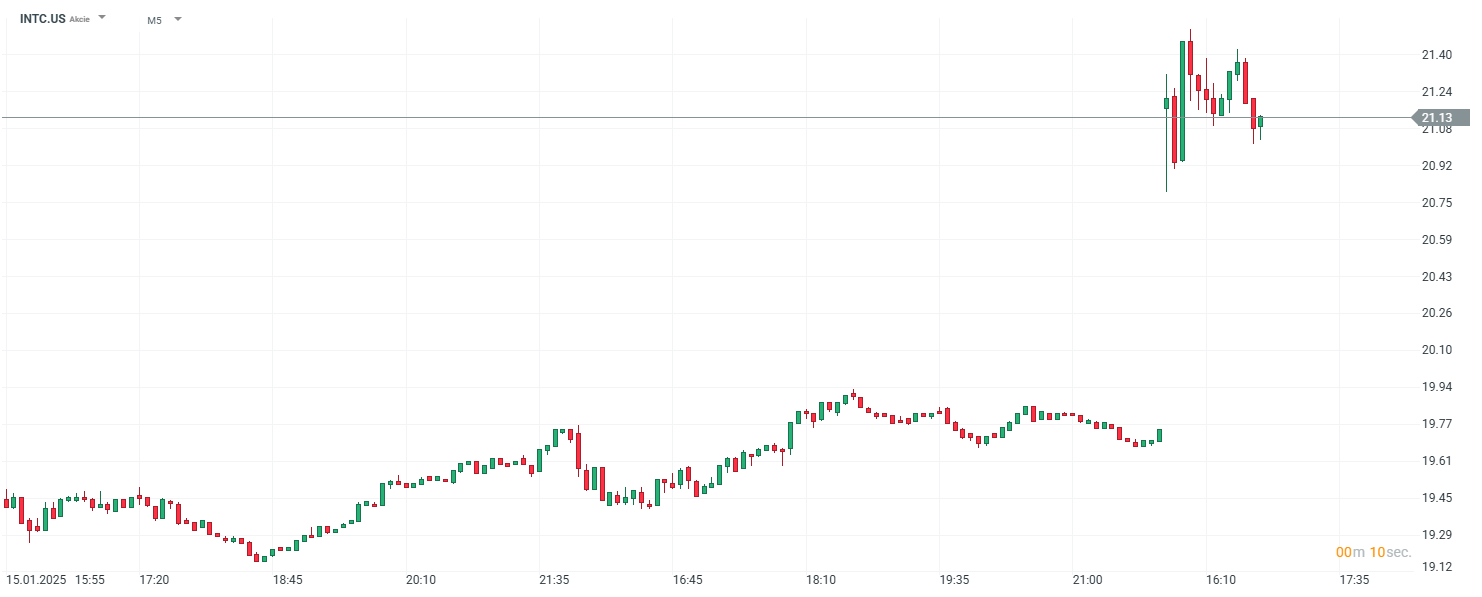Screen dimensions: 1482x597
Task: Click the 20.75 price axis label
Action: [x=1436, y=203]
